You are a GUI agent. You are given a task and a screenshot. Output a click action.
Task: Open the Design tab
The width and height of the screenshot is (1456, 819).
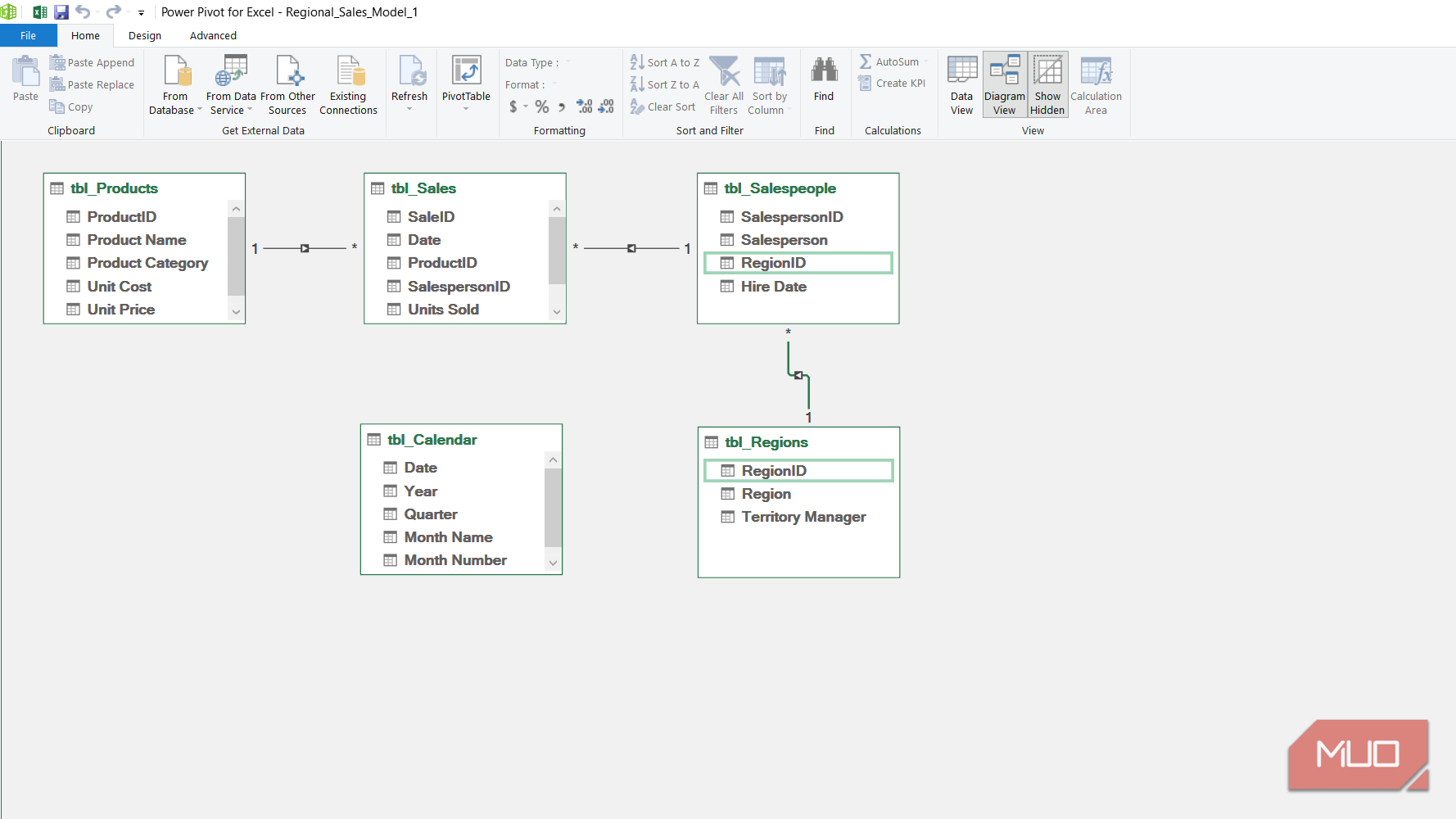click(x=145, y=35)
